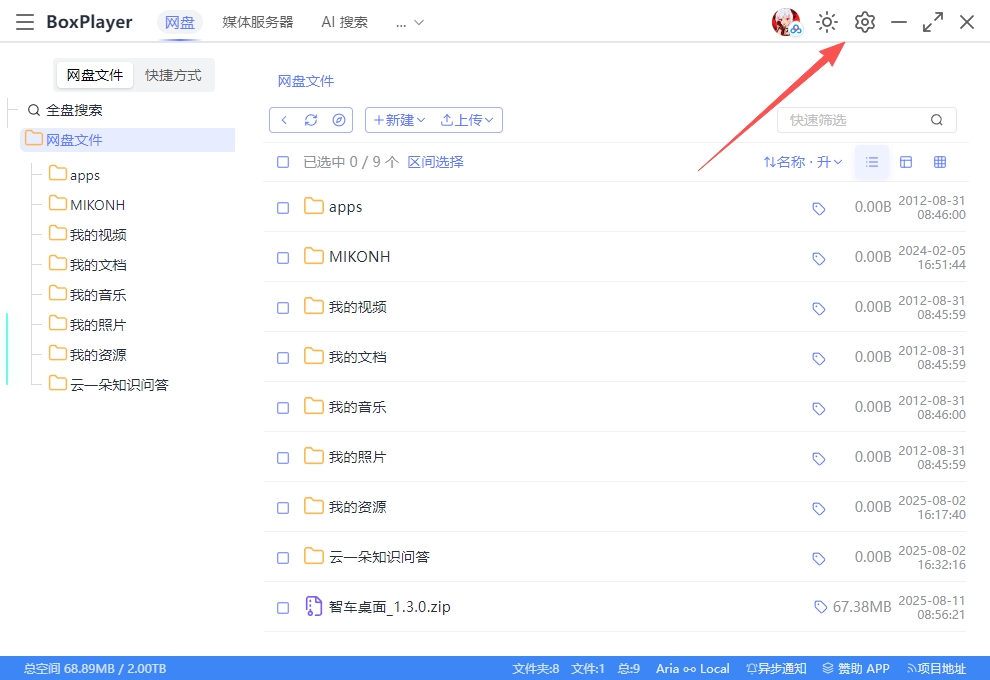Click the 网盘文件 breadcrumb link
This screenshot has width=990, height=680.
click(x=306, y=81)
